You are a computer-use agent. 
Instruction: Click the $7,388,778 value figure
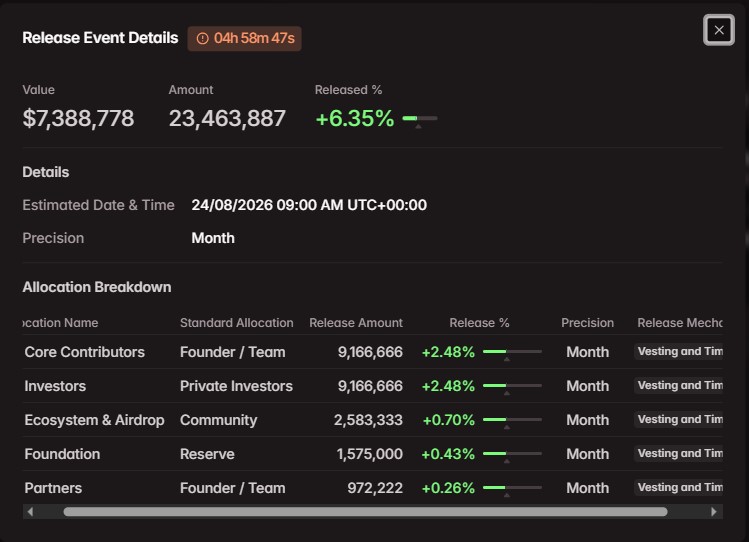pyautogui.click(x=78, y=118)
